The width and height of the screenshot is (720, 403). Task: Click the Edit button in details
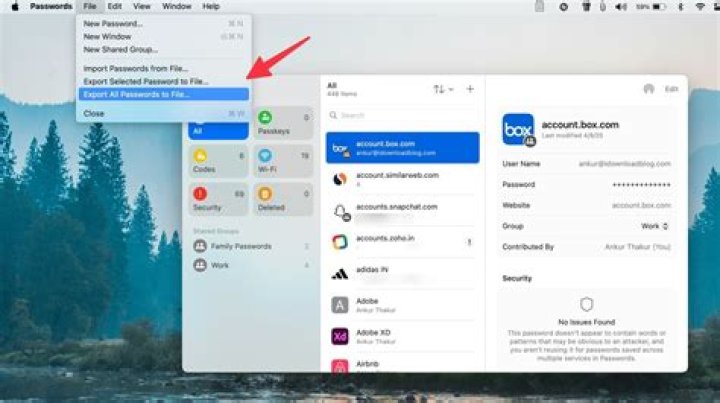(x=671, y=89)
